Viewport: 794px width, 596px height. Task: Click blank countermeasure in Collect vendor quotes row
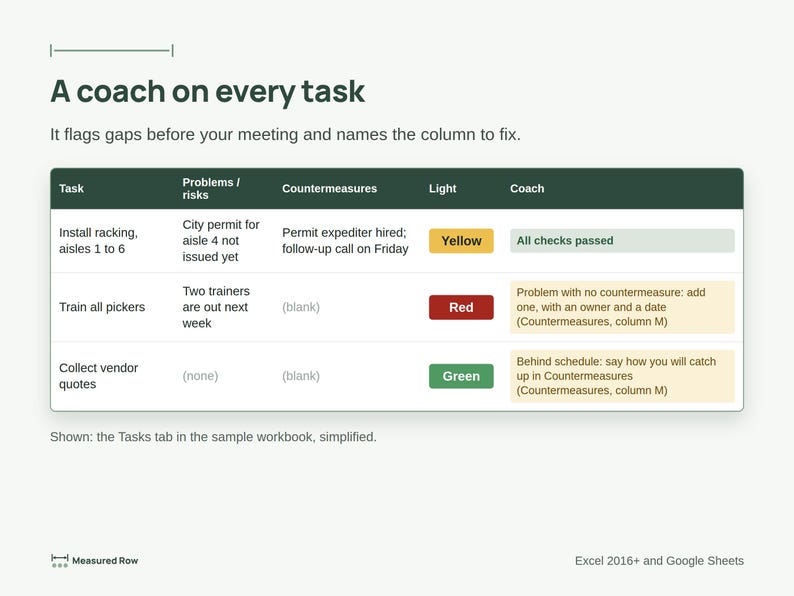pos(301,376)
